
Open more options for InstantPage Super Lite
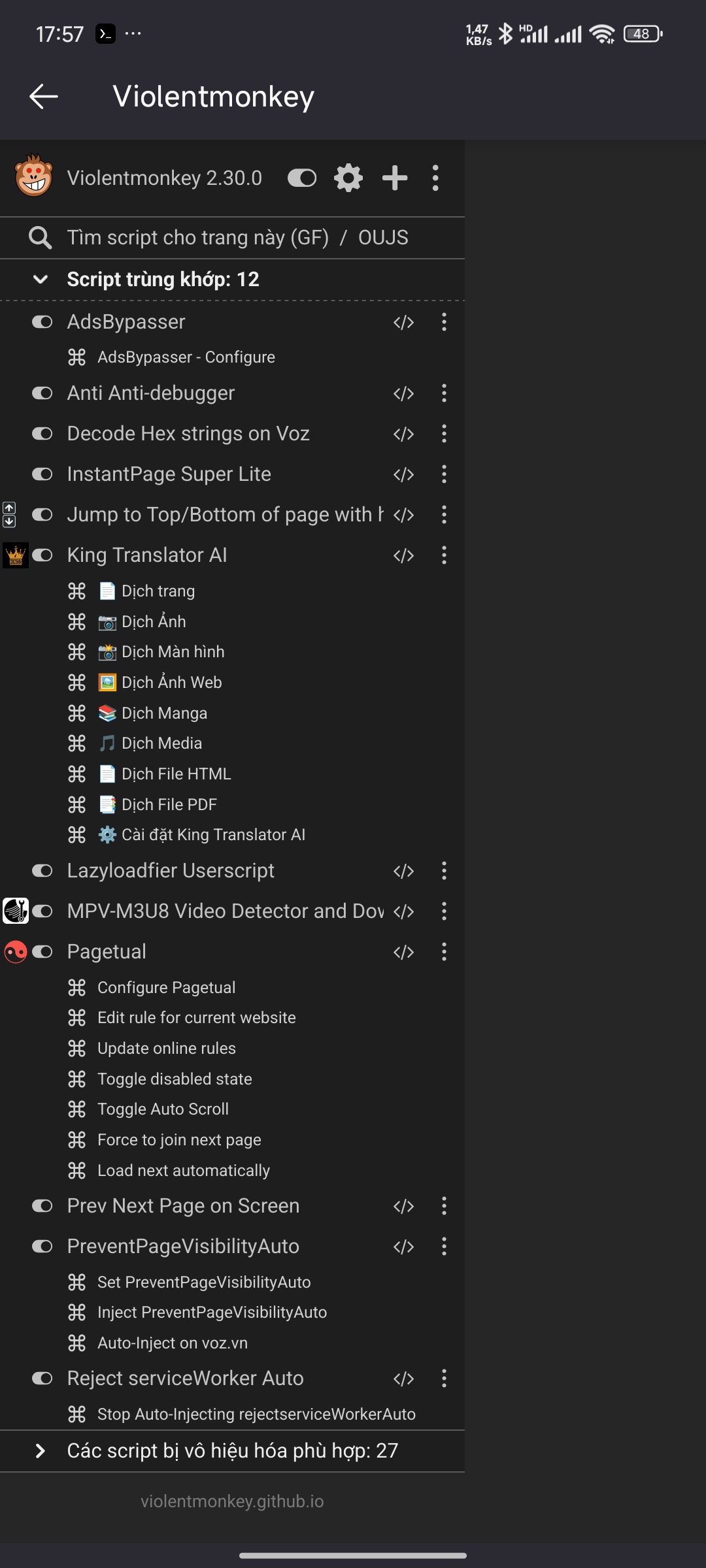pyautogui.click(x=444, y=474)
